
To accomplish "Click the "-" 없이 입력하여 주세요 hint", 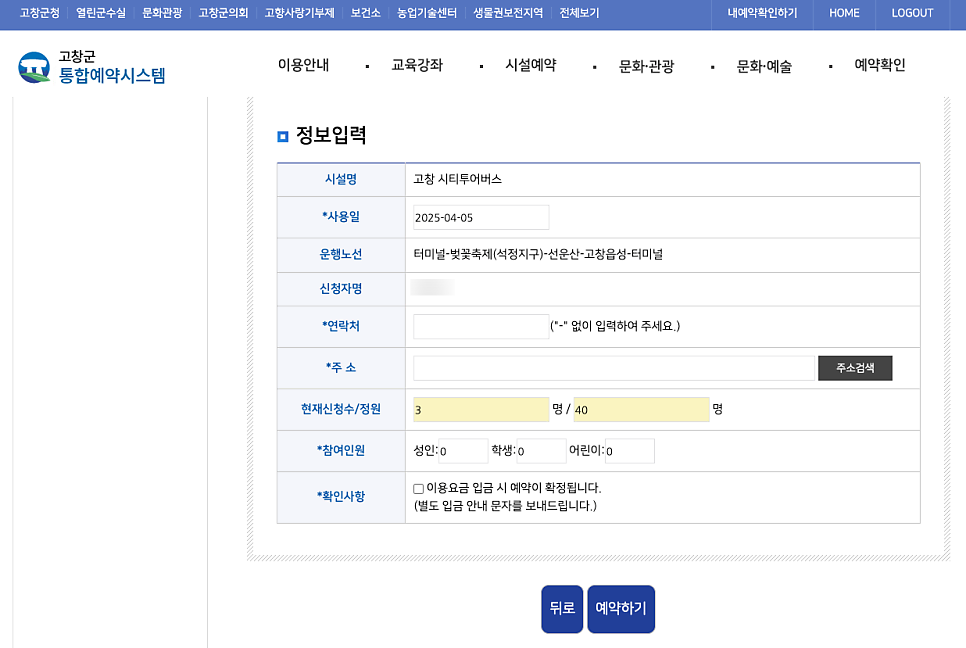I will (615, 326).
